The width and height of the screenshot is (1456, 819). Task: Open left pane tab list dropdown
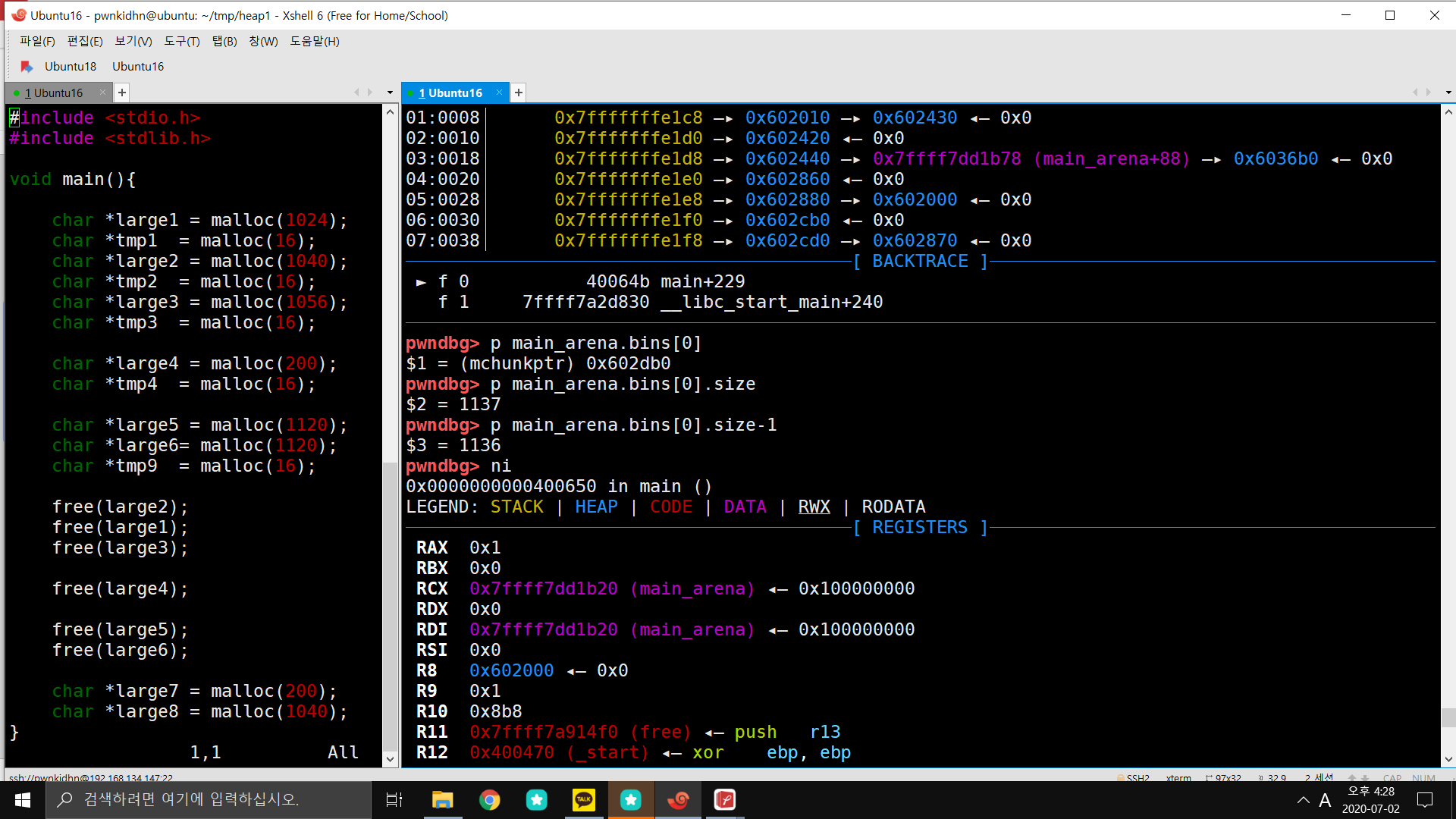[390, 93]
